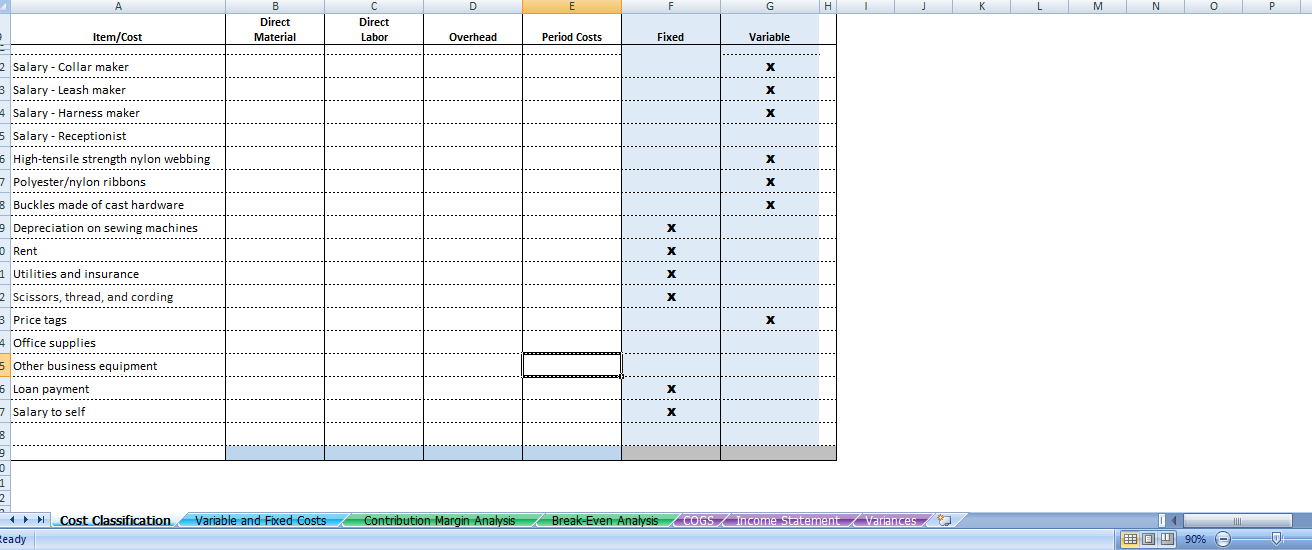The width and height of the screenshot is (1312, 550).
Task: Select the Loan payment cell
Action: click(118, 389)
